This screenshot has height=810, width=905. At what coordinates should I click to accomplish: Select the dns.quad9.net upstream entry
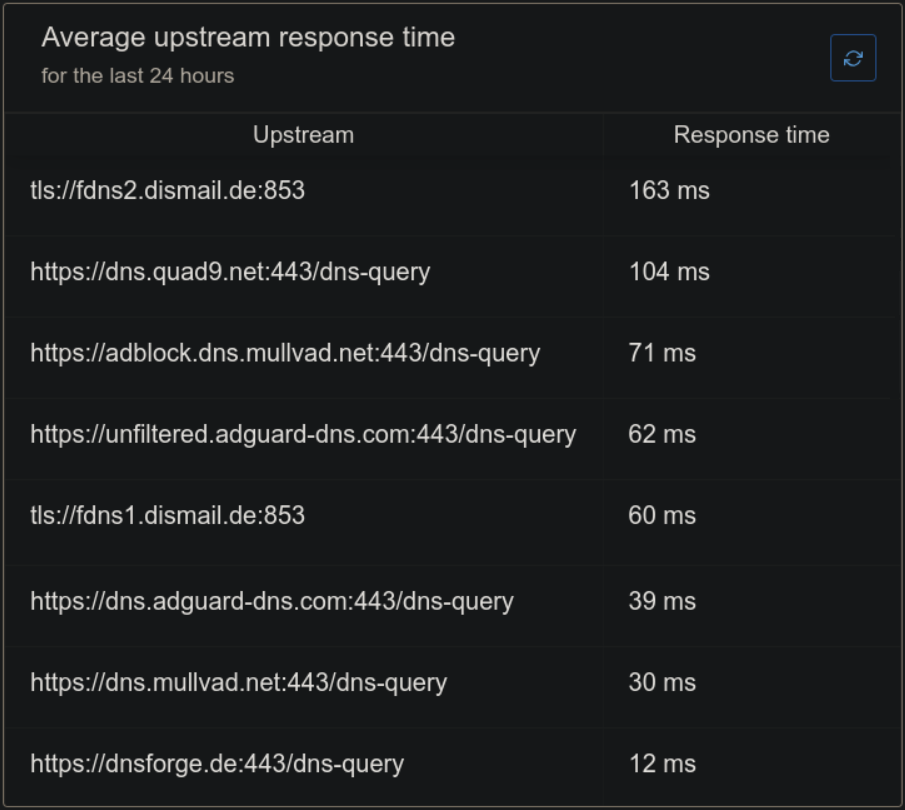tap(230, 271)
